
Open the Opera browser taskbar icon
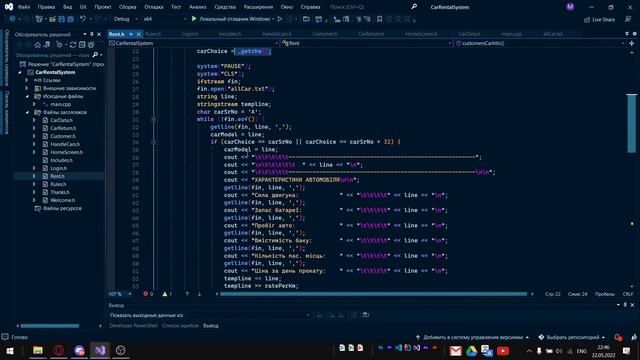coord(58,350)
